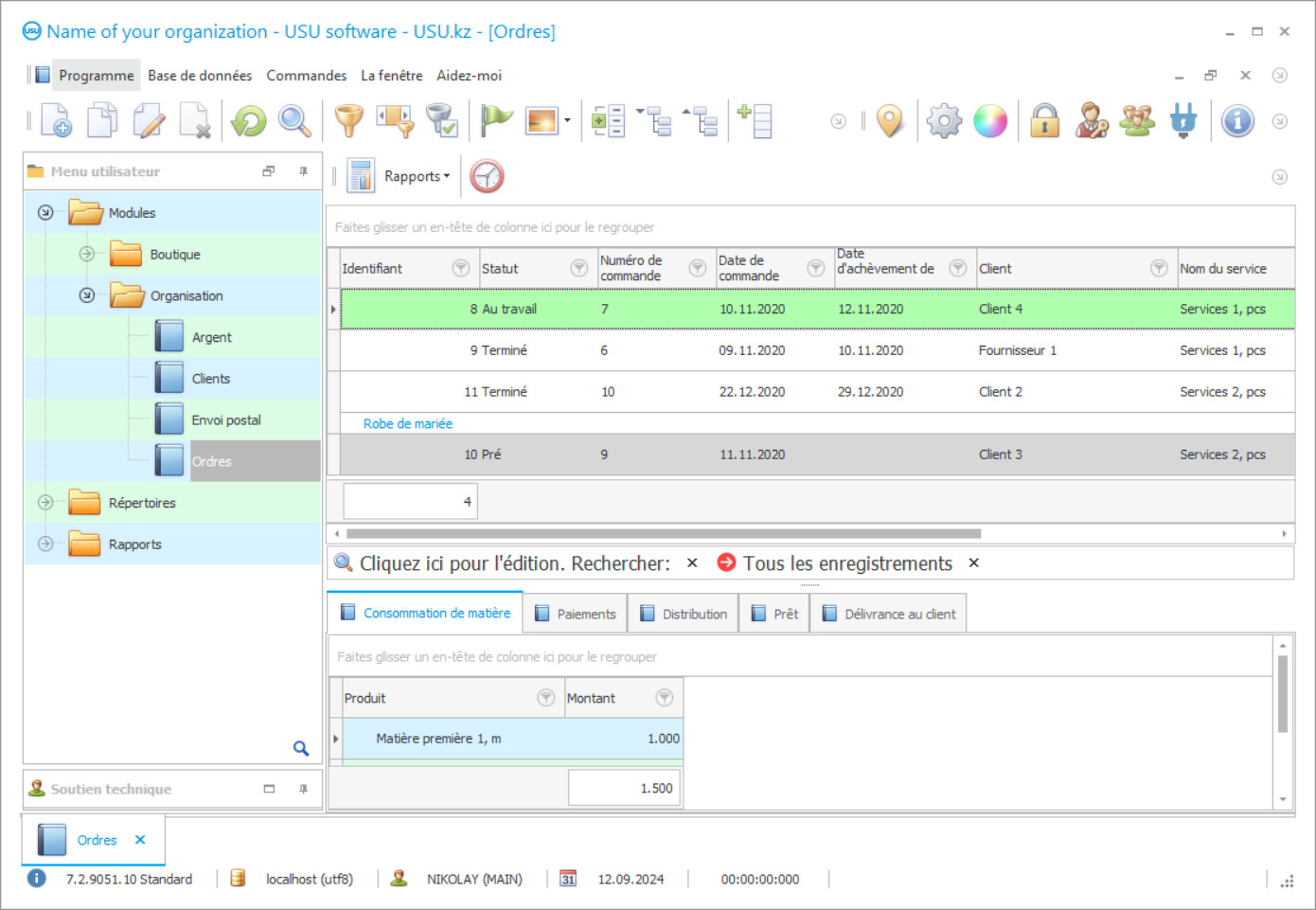
Task: Open the Produit column filter
Action: tap(546, 698)
